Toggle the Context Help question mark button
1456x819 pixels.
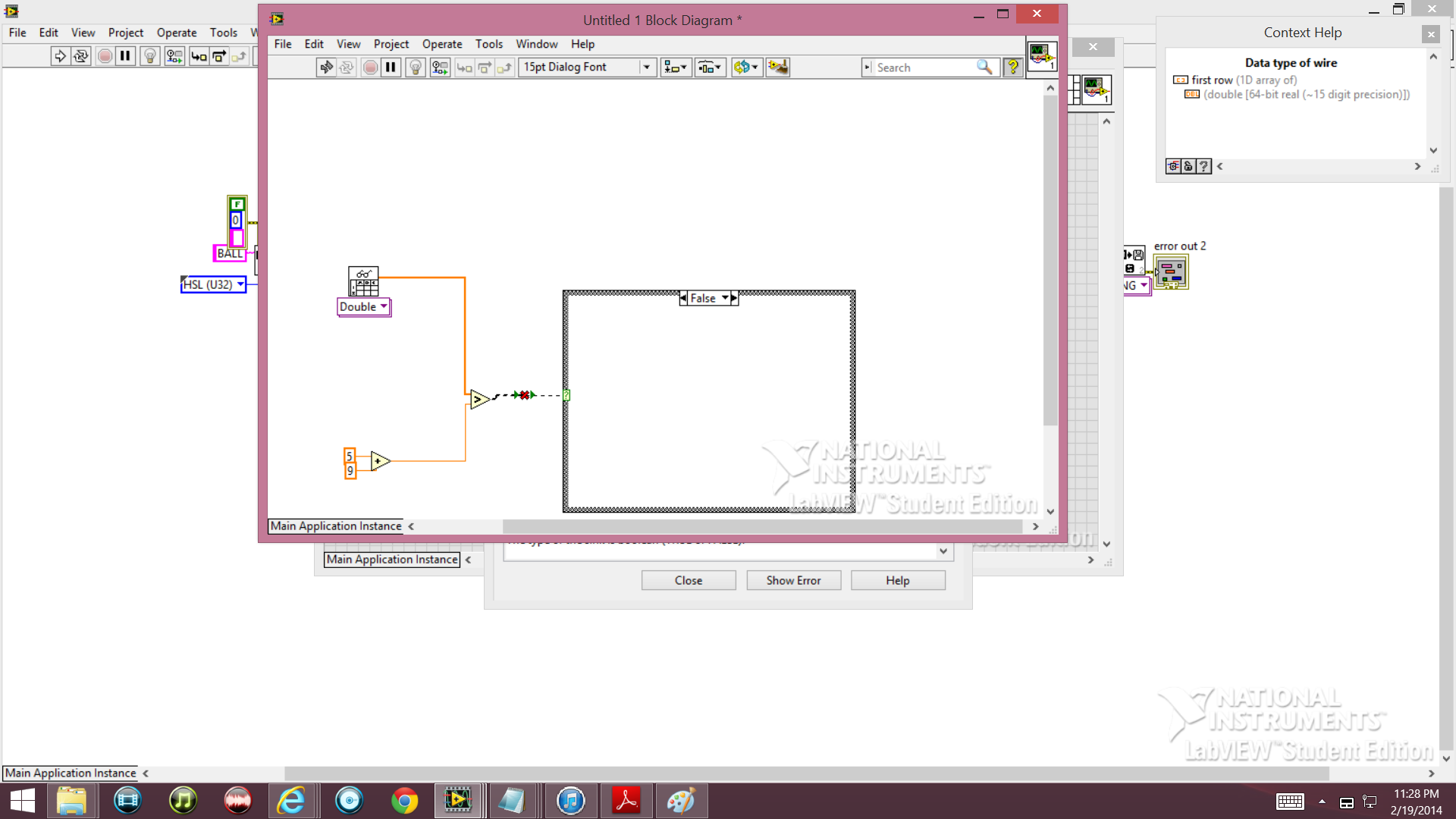pos(1012,67)
